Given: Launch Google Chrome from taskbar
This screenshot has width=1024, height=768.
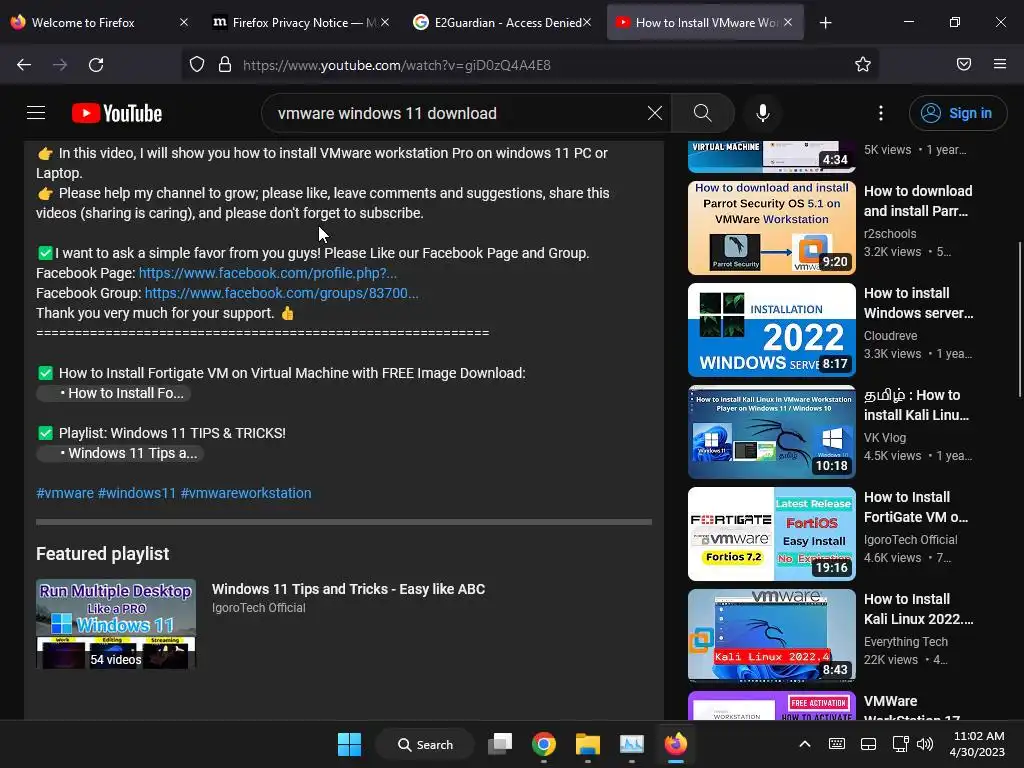Looking at the screenshot, I should 543,744.
